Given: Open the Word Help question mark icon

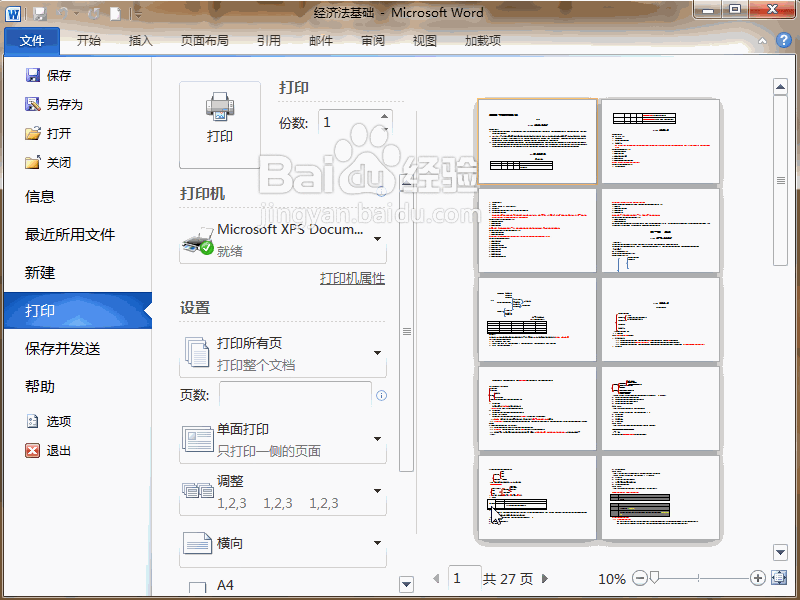Looking at the screenshot, I should [x=784, y=40].
